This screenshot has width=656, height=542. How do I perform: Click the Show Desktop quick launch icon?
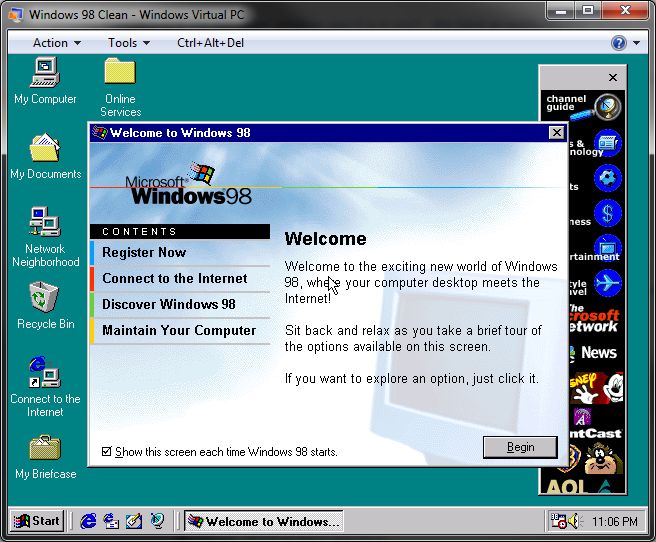[x=134, y=521]
